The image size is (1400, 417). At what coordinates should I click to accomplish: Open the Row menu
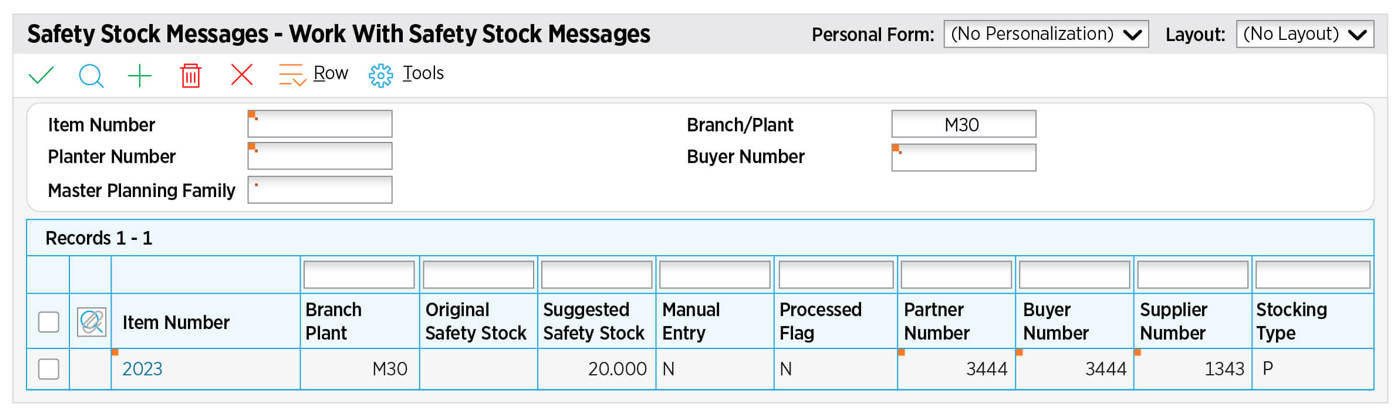331,73
